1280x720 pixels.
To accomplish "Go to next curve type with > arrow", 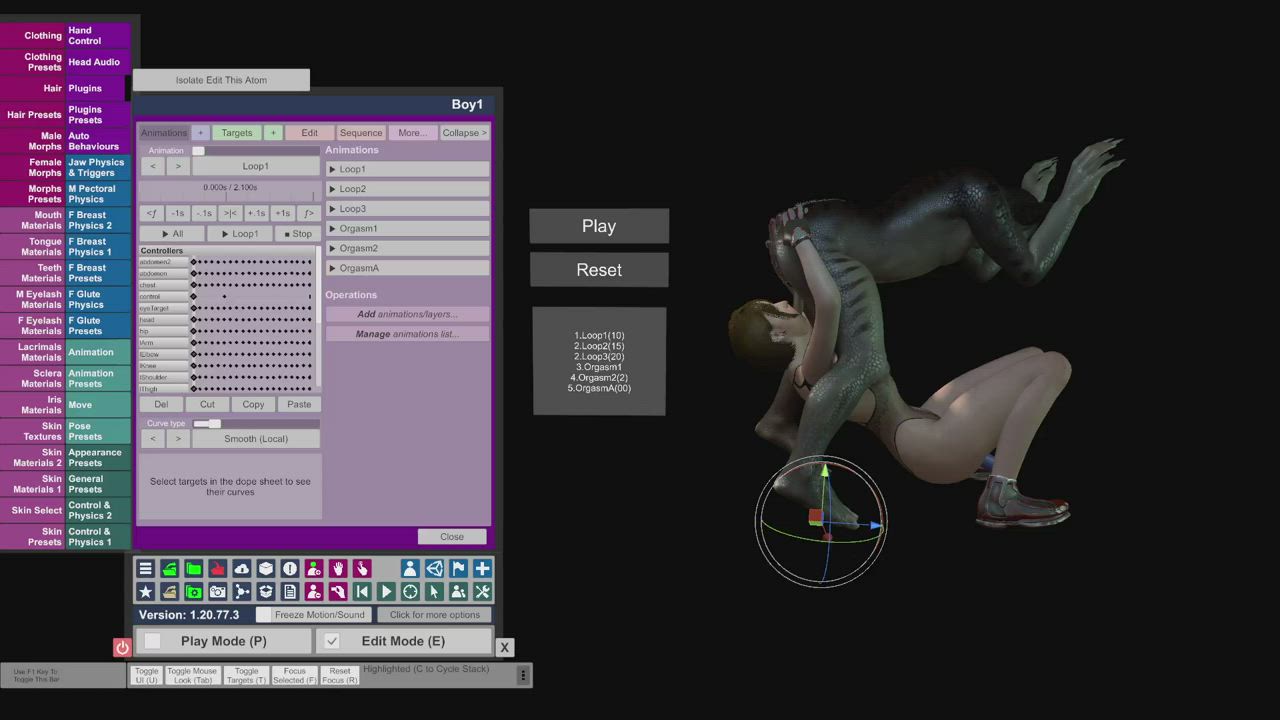I will [178, 439].
